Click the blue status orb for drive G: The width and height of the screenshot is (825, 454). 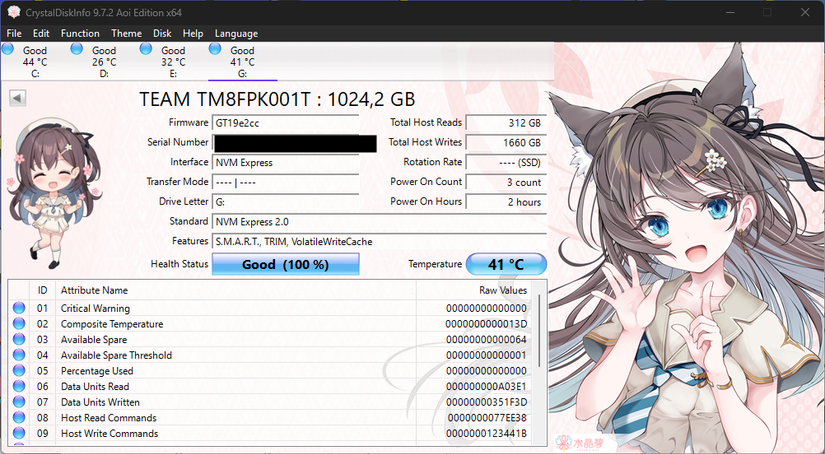point(215,49)
